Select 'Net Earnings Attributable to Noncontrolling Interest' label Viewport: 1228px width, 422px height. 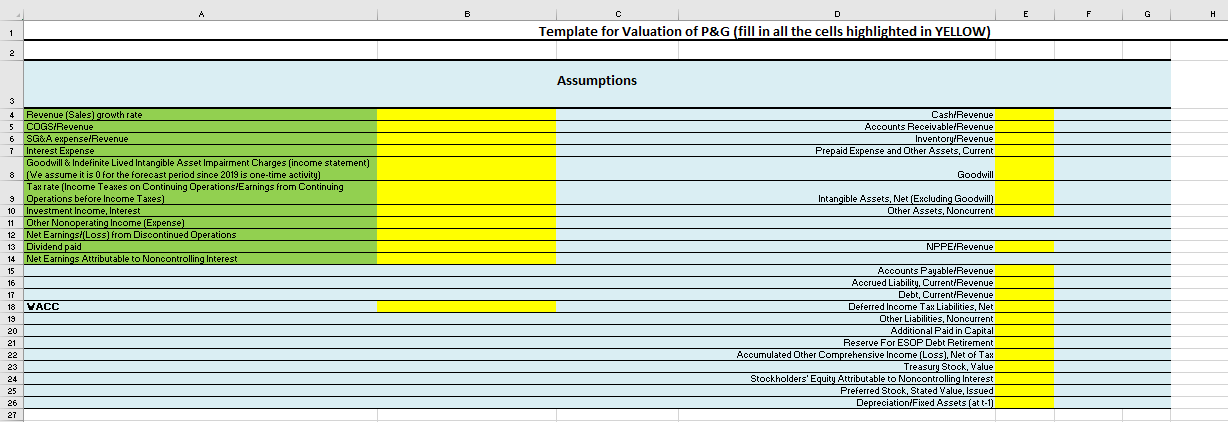(200, 259)
